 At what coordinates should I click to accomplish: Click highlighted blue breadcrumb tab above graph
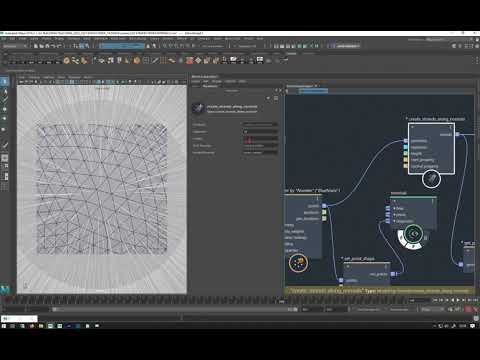pos(313,91)
